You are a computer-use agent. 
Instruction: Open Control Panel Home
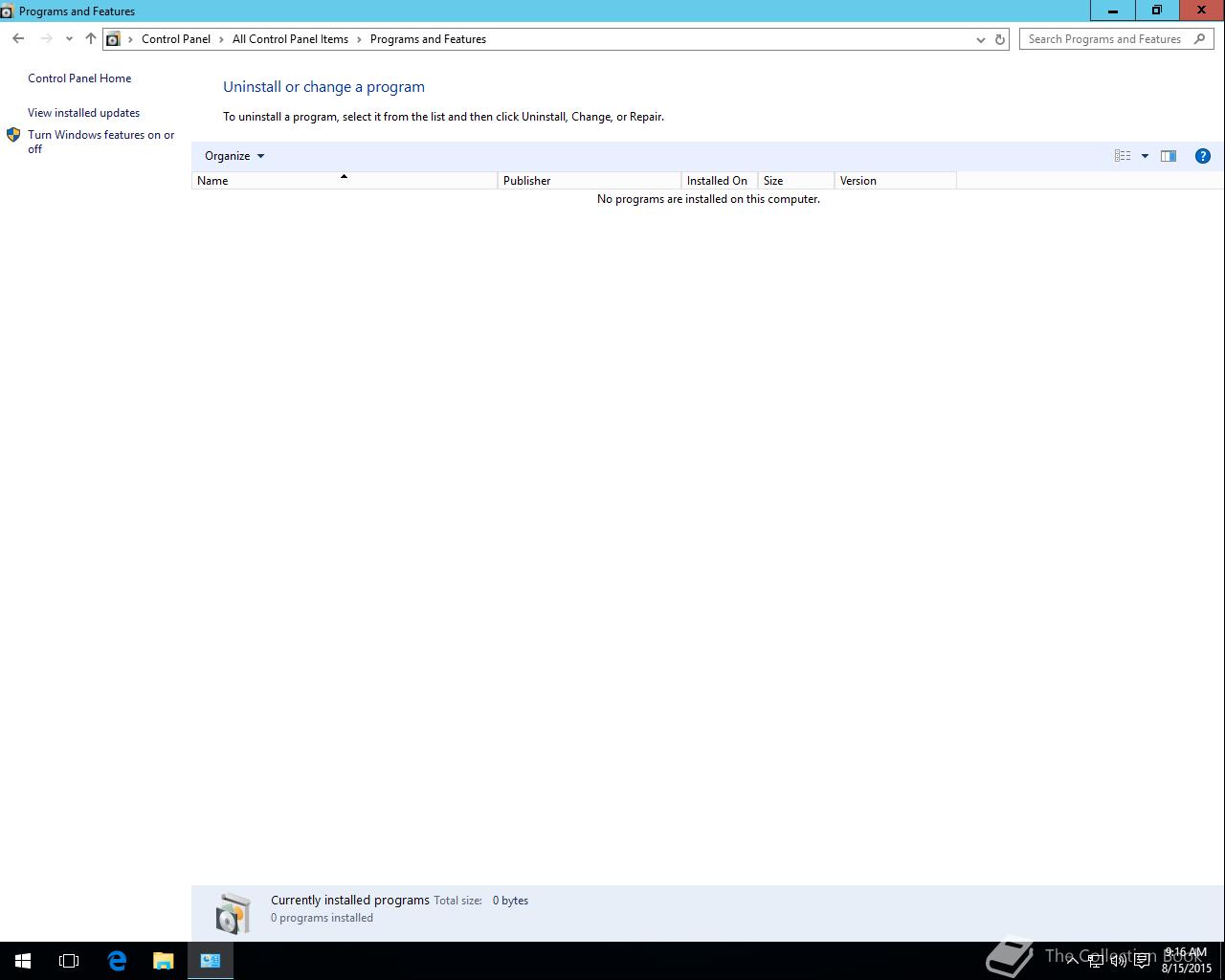pos(79,78)
